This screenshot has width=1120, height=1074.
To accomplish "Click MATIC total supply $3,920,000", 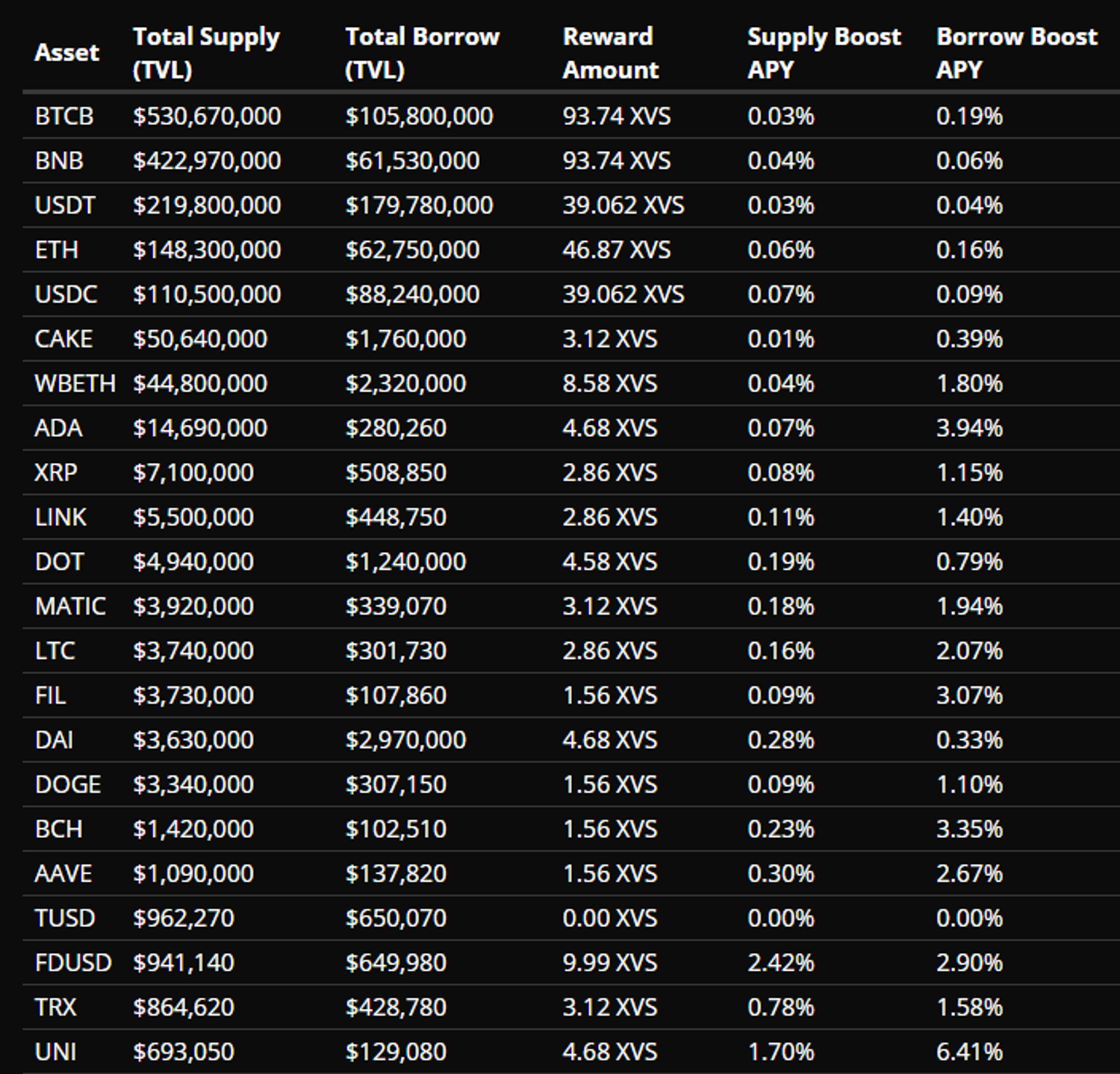I will tap(193, 606).
